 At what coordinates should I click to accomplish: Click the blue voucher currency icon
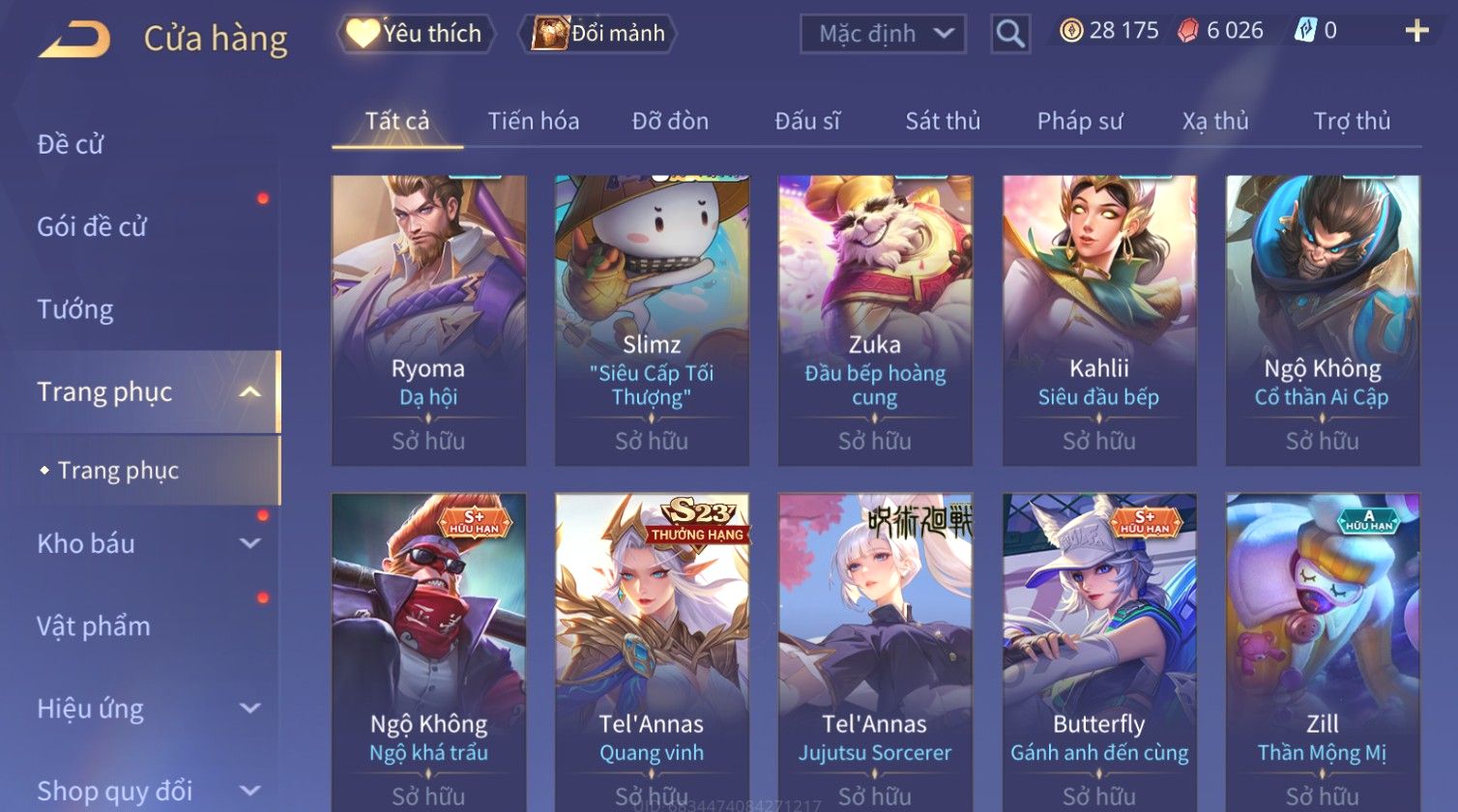1305,31
